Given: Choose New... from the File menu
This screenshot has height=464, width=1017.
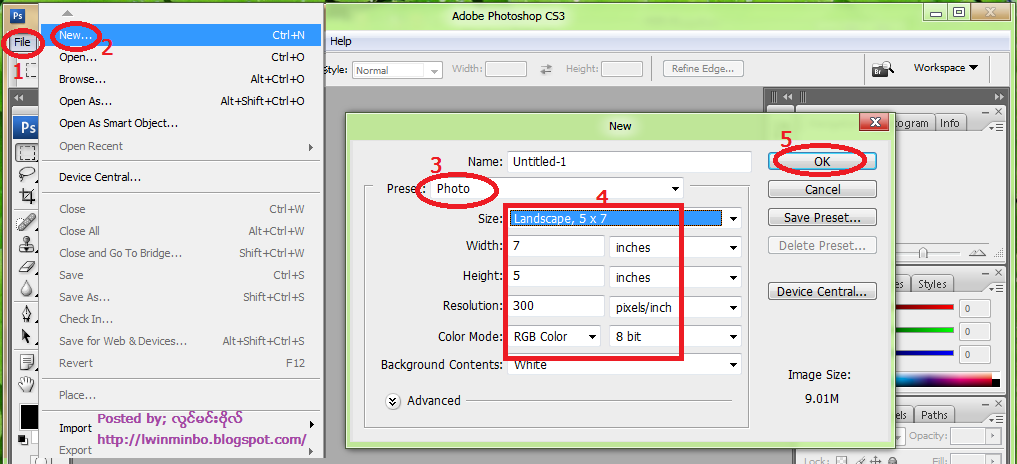Looking at the screenshot, I should [x=181, y=35].
